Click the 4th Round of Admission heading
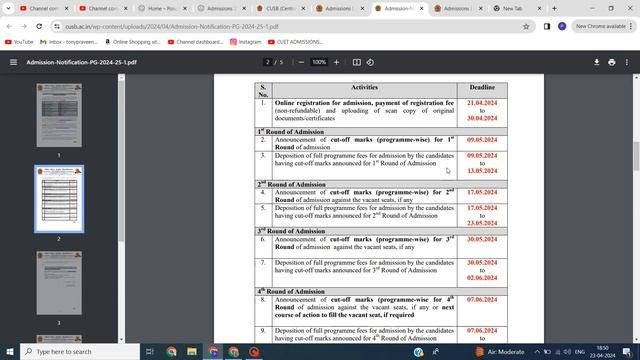The height and width of the screenshot is (360, 640). pos(291,291)
